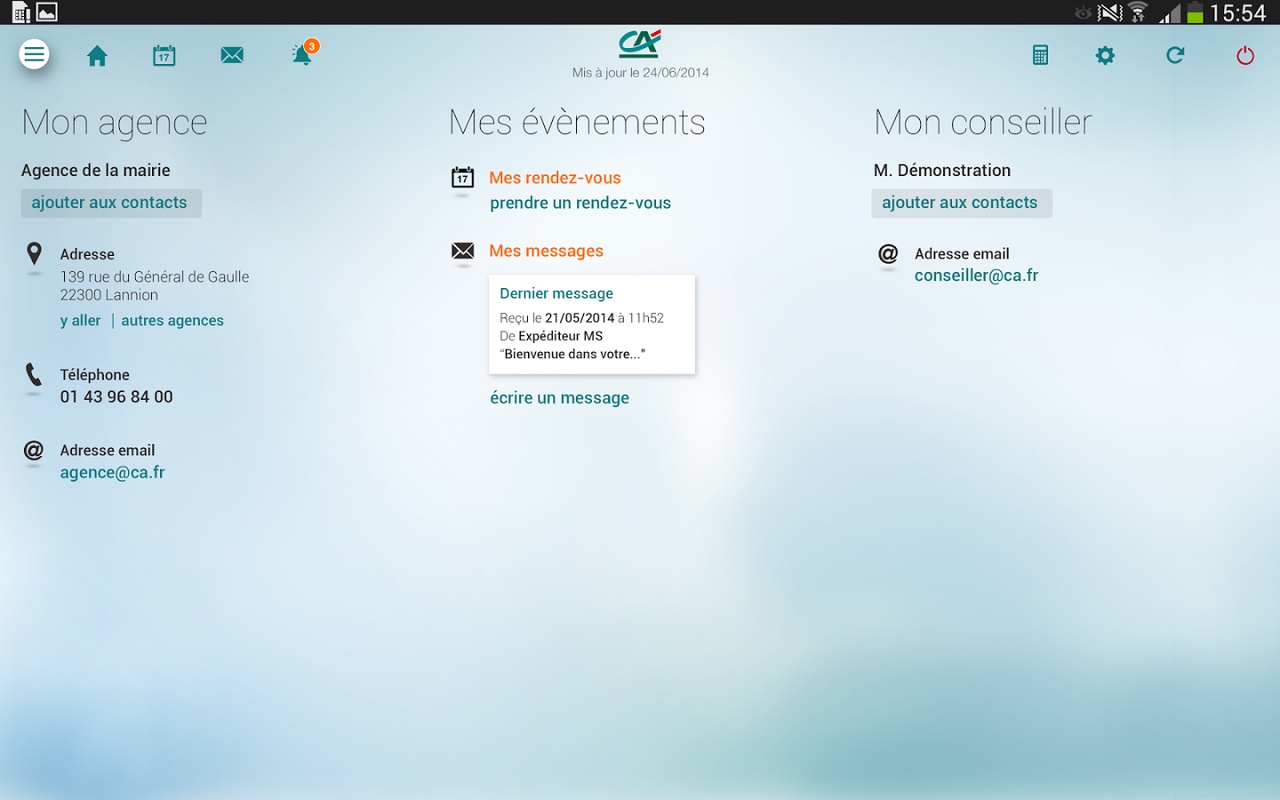Tap the 'y aller' directions link

(80, 321)
